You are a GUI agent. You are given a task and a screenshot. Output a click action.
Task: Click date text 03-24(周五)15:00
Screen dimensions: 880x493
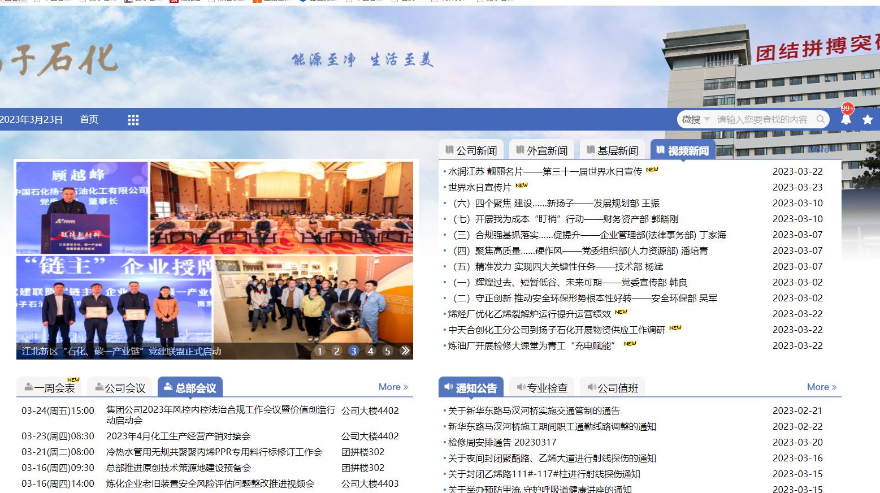[58, 410]
